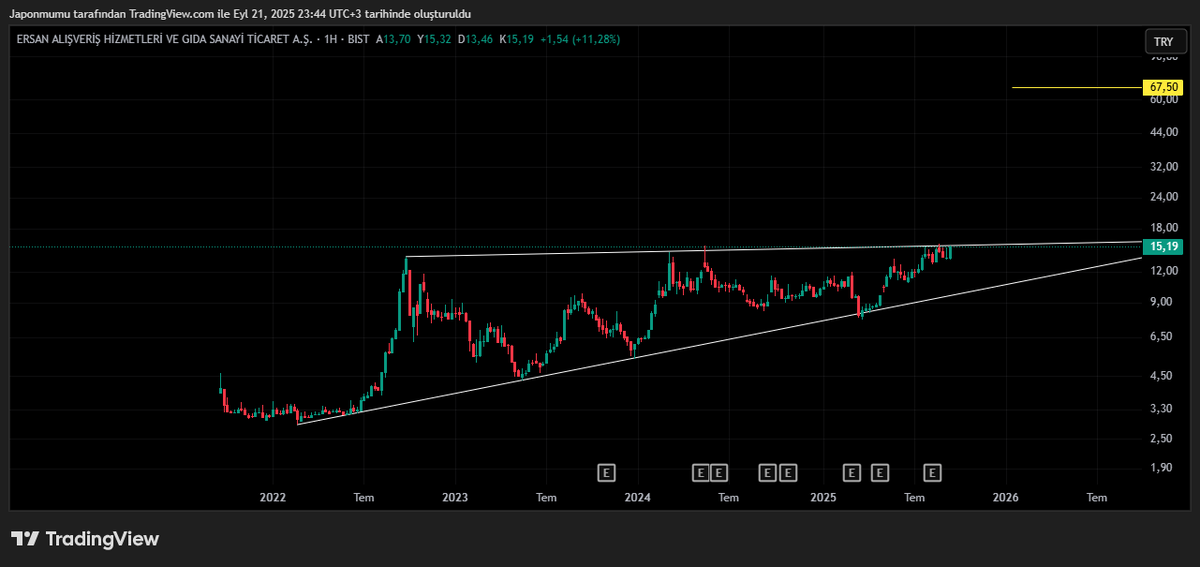Click the 2025 label on time axis
This screenshot has width=1200, height=567.
click(823, 497)
